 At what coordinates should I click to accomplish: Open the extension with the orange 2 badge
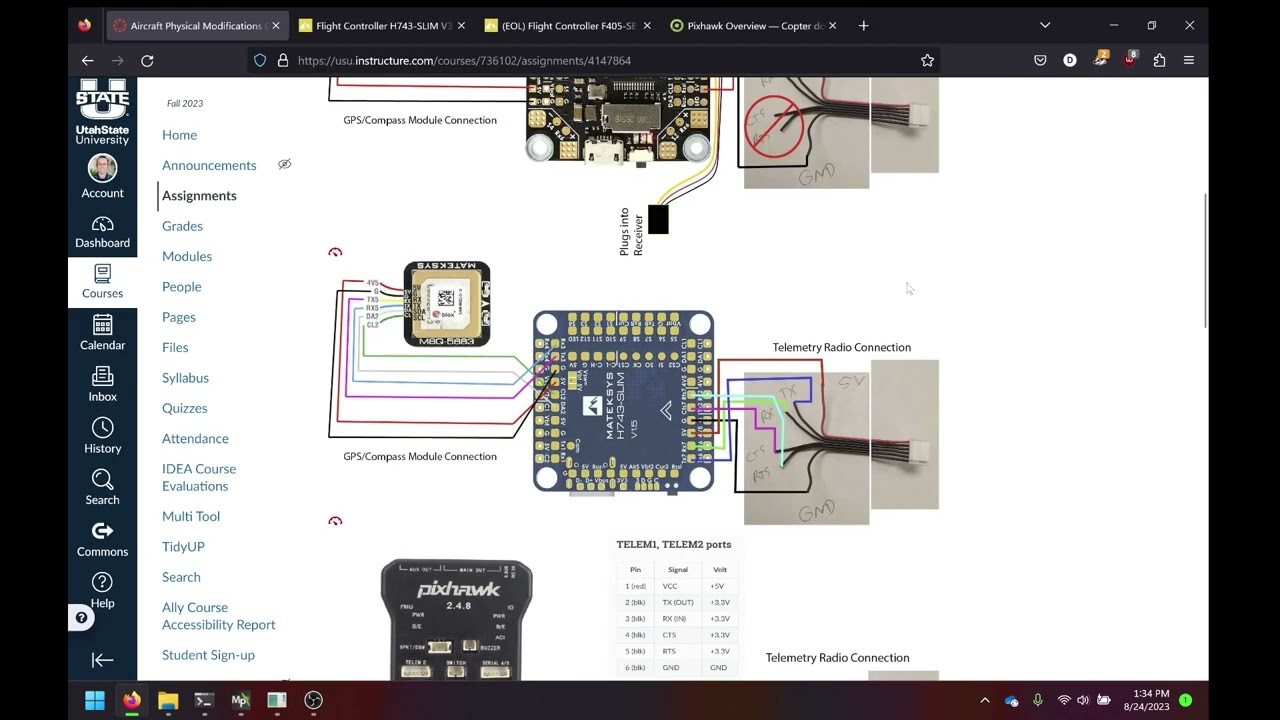[1100, 59]
